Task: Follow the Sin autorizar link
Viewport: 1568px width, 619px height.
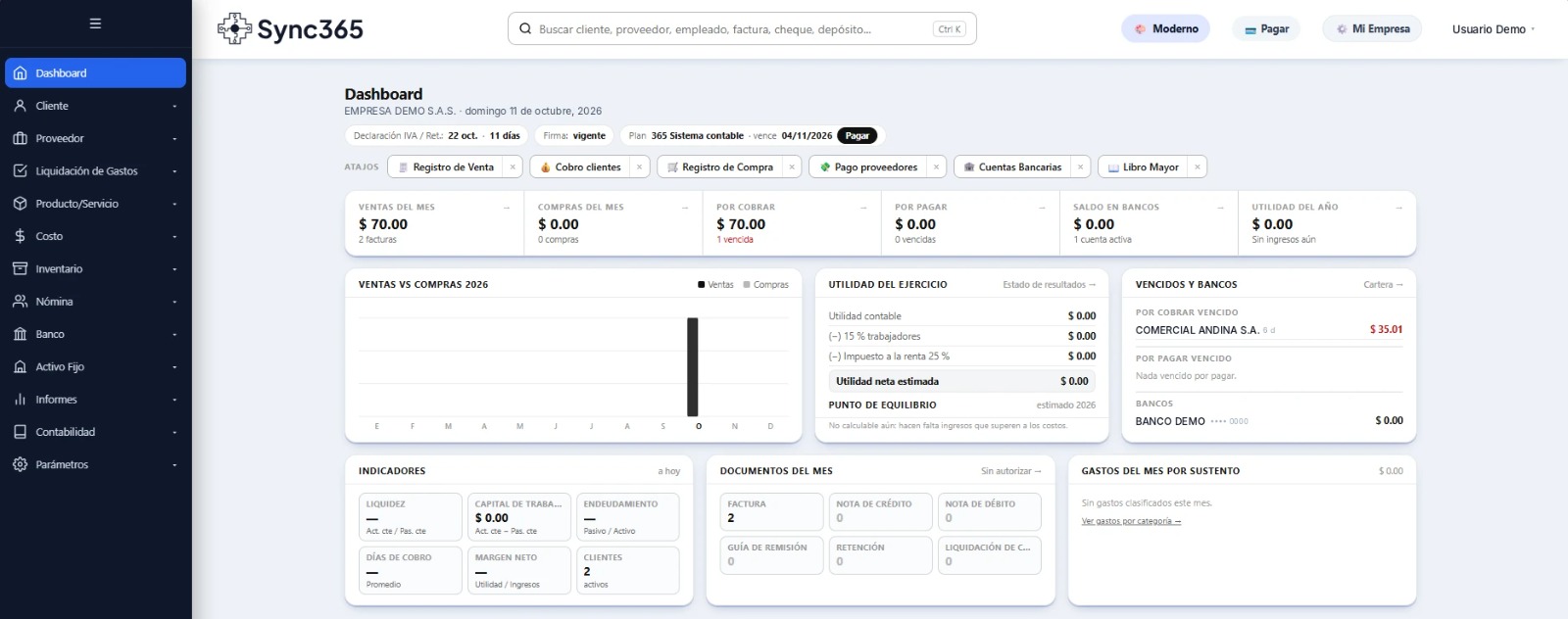Action: point(1011,471)
